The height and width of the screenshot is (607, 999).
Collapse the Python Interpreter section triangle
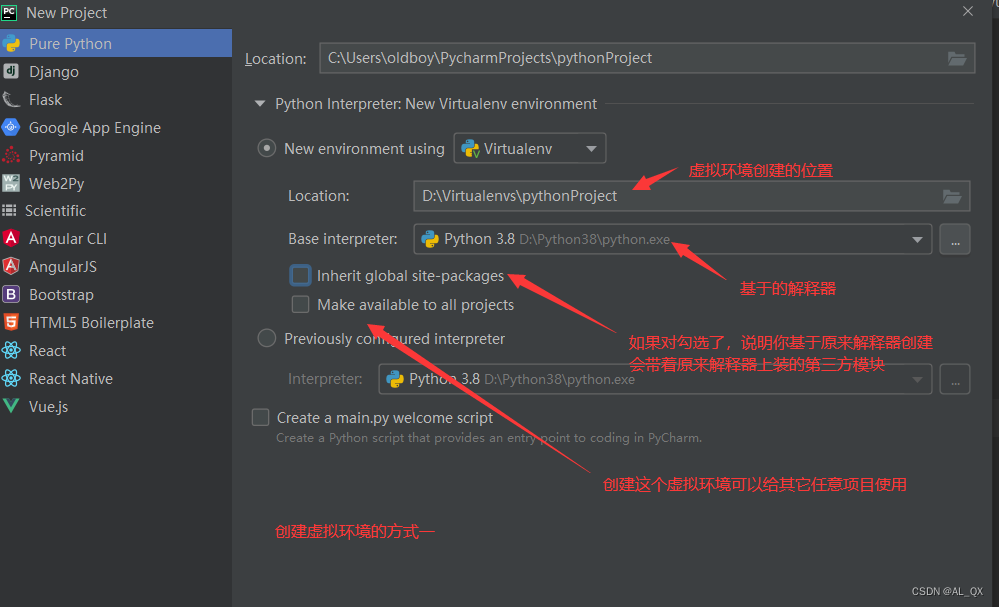(x=260, y=103)
